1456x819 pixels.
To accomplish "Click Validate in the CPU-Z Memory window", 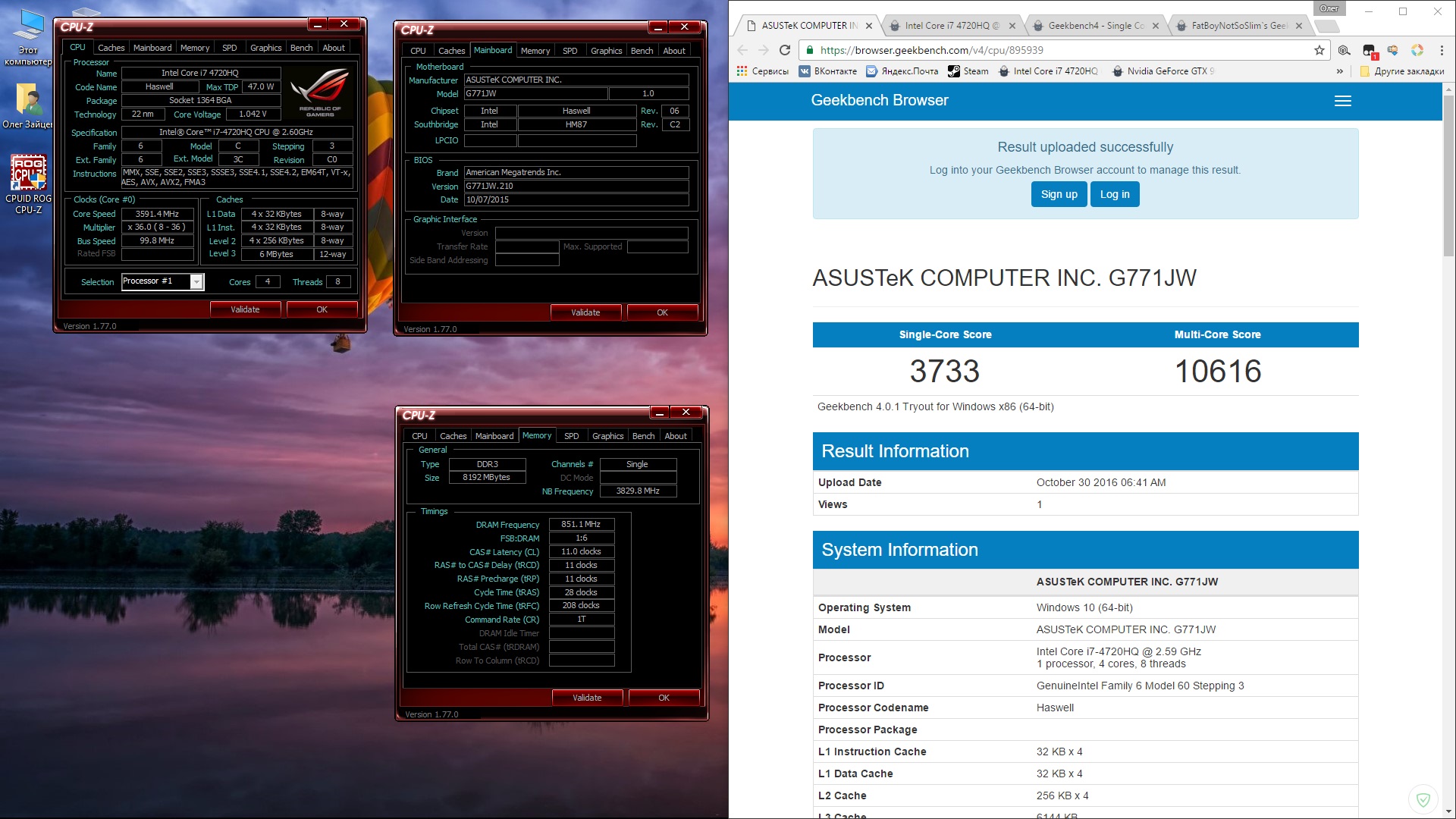I will (x=587, y=698).
